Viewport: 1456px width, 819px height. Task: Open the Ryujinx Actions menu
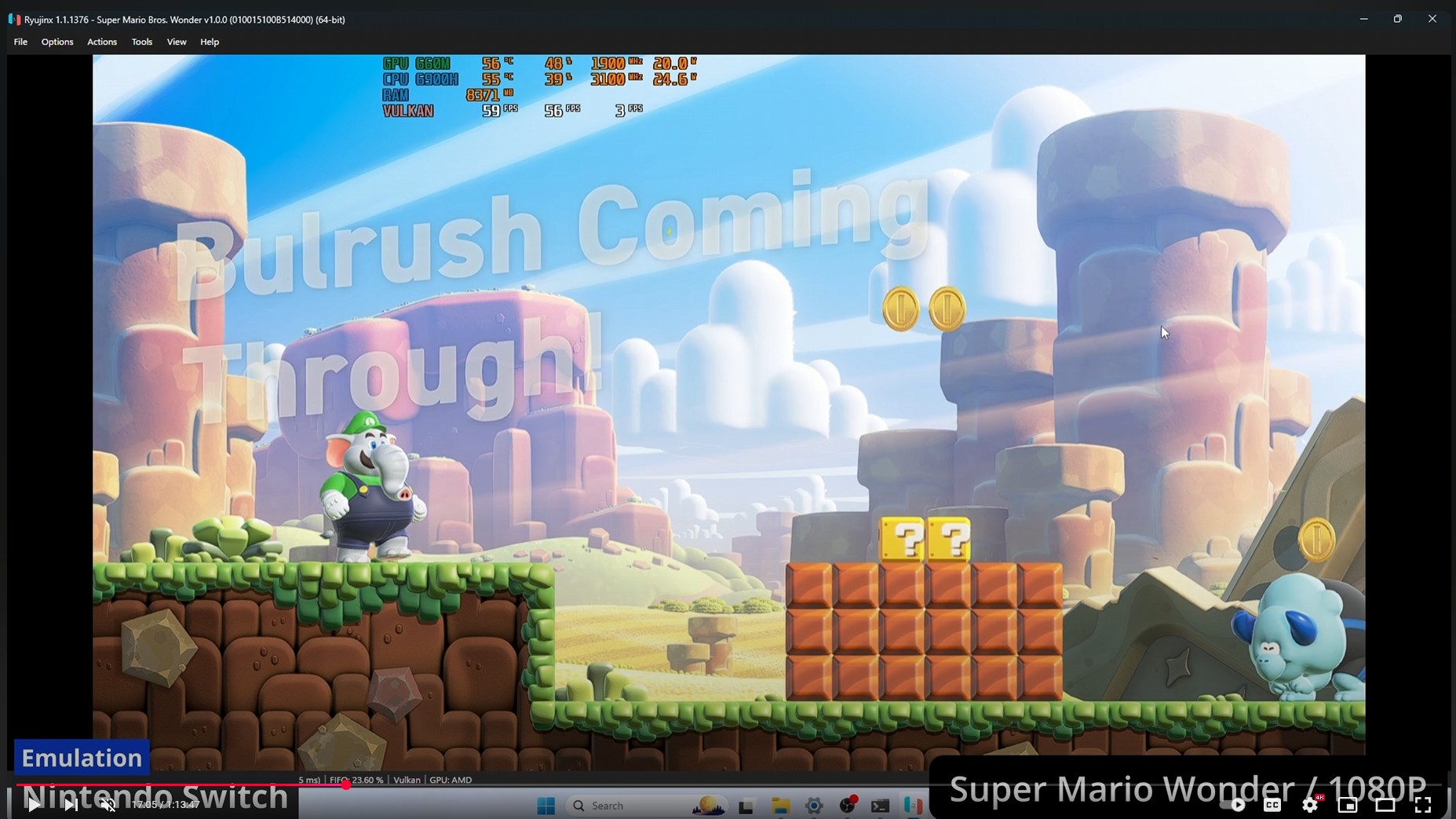(x=102, y=42)
